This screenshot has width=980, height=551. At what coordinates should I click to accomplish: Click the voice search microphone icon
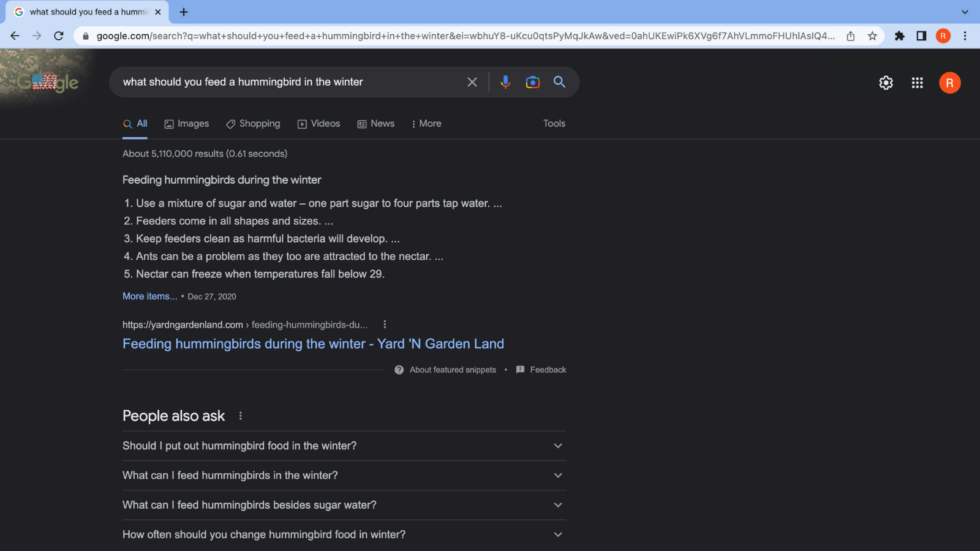pyautogui.click(x=505, y=82)
